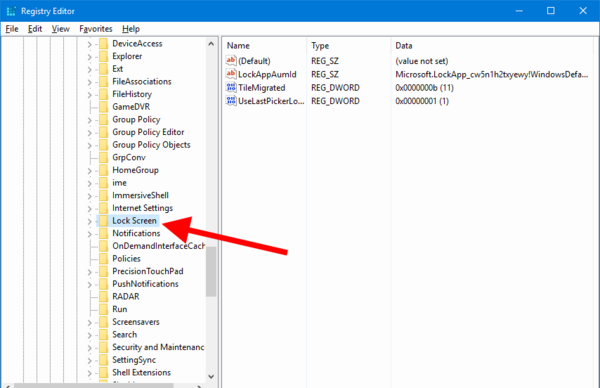Click REG_DWORD type of TileMigrated

335,88
